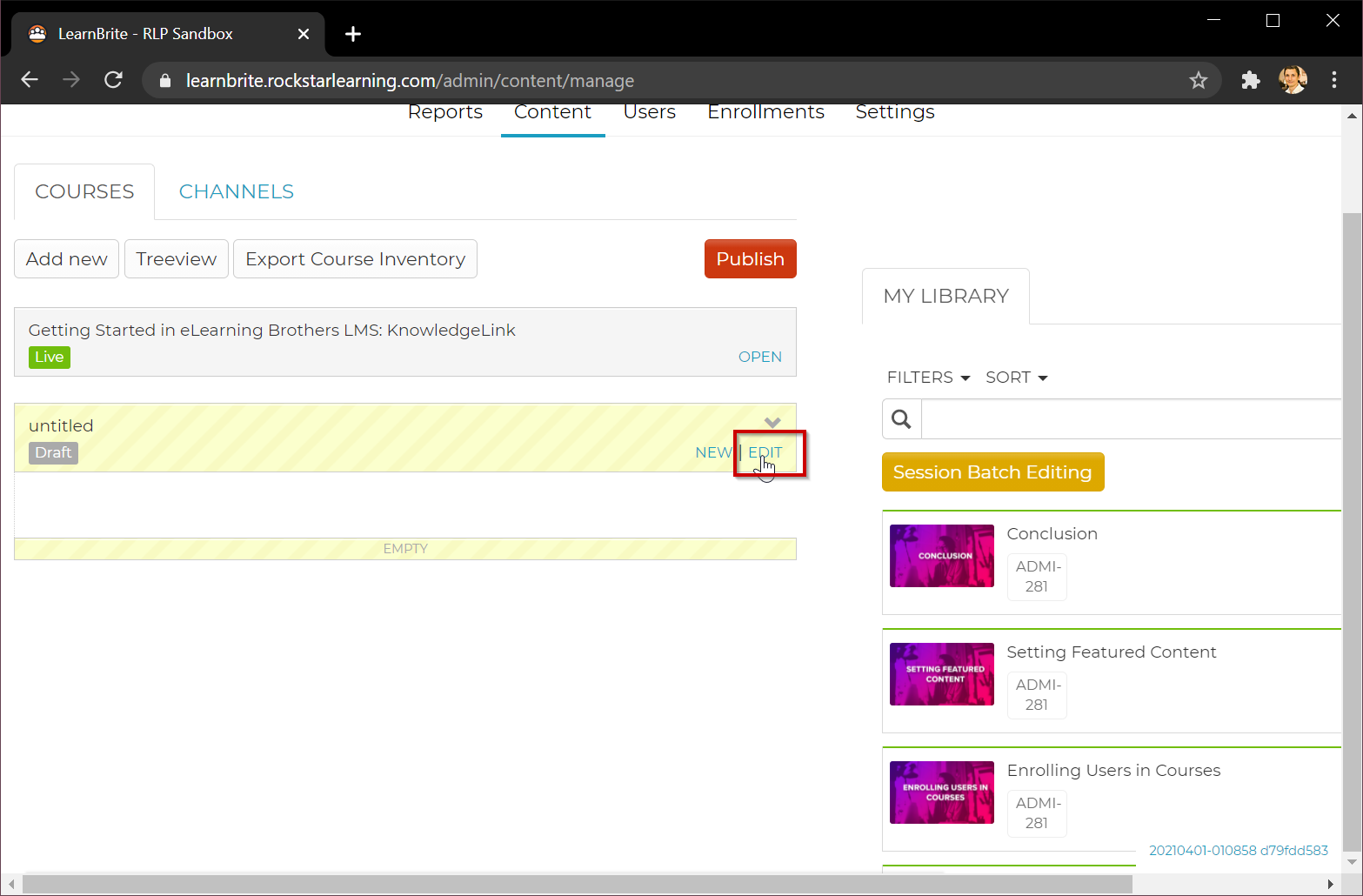Open the FILTERS dropdown
Viewport: 1363px width, 896px height.
[928, 378]
